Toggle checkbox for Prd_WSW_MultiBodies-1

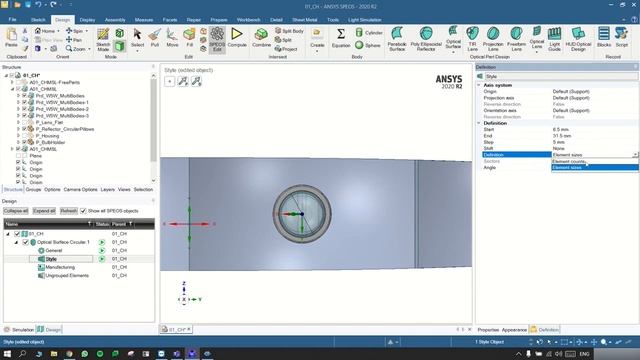pyautogui.click(x=24, y=102)
